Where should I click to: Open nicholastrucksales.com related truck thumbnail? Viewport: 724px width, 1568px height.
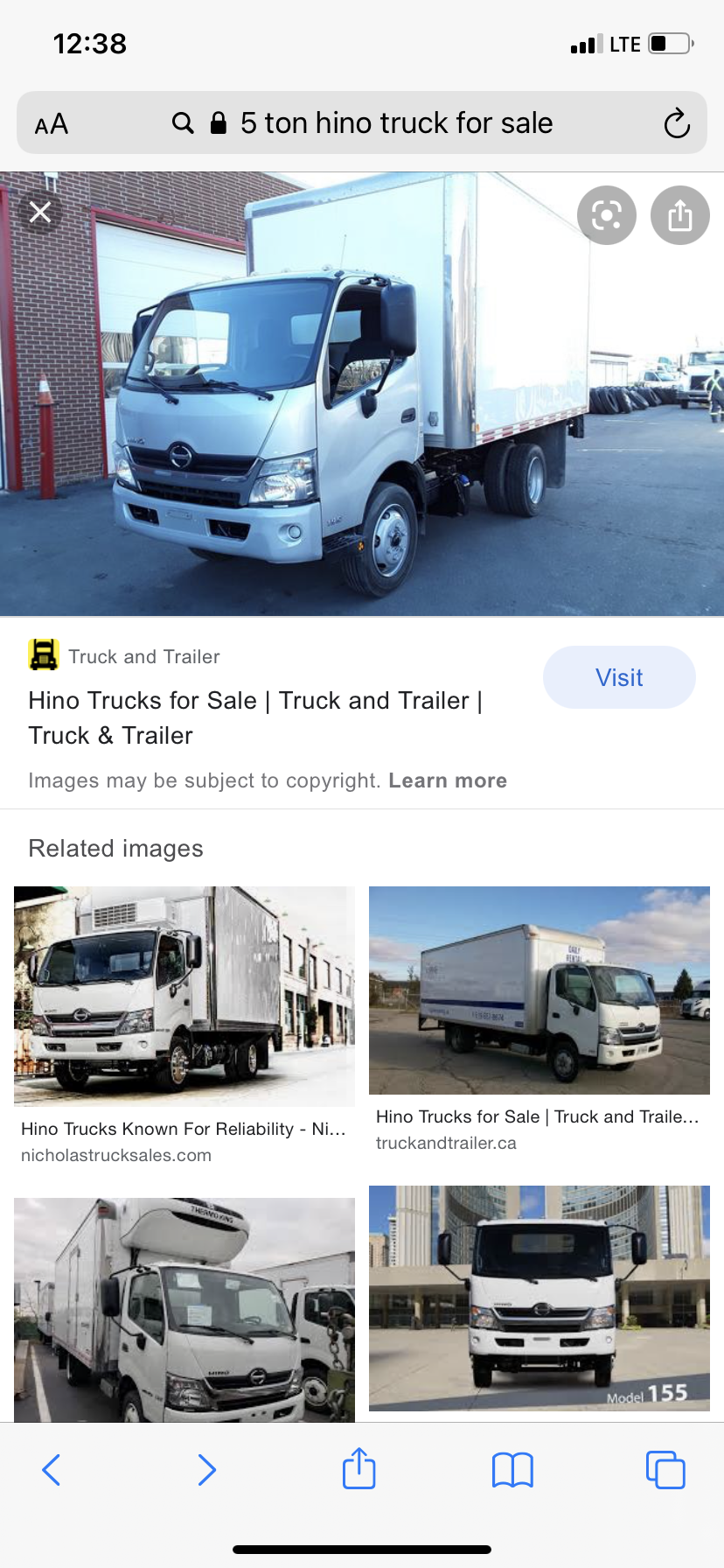184,996
